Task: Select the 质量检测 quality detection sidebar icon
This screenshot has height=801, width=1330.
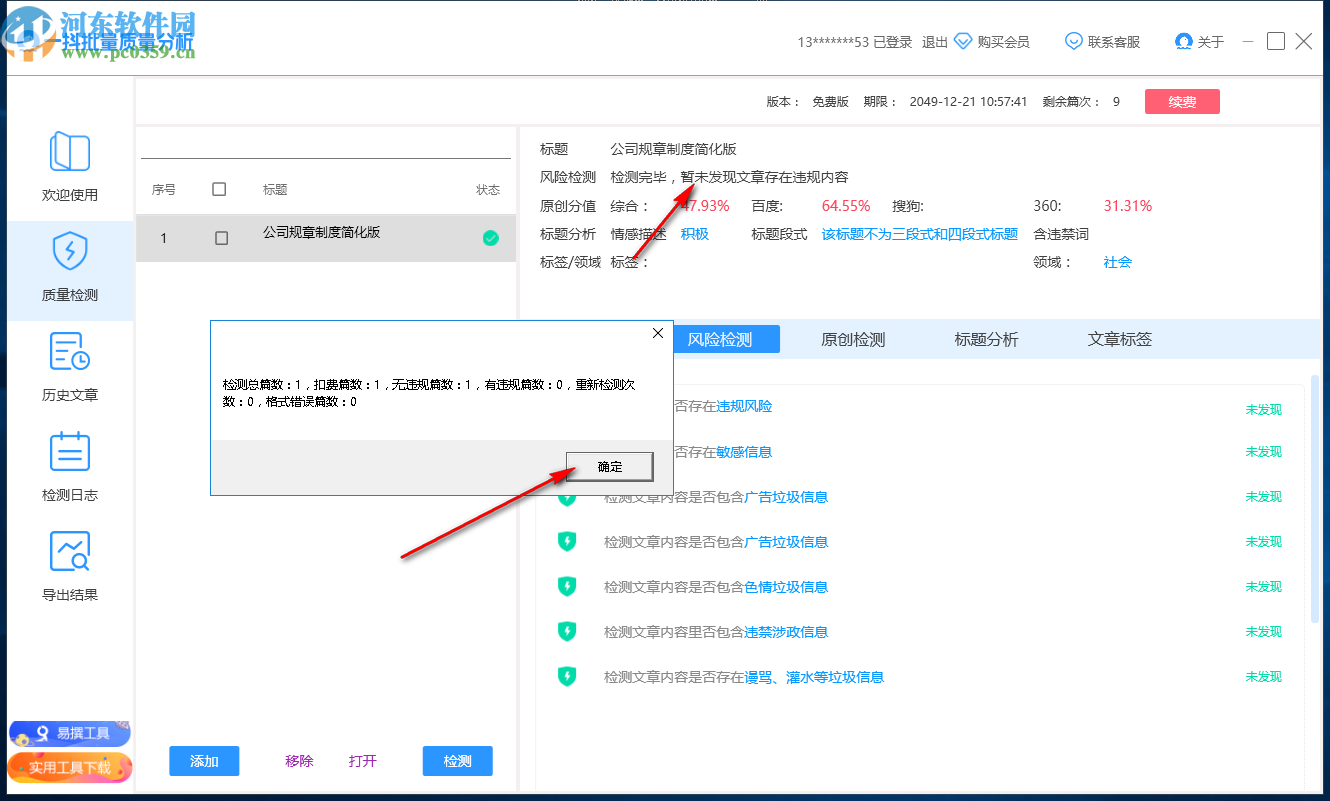Action: click(x=68, y=253)
